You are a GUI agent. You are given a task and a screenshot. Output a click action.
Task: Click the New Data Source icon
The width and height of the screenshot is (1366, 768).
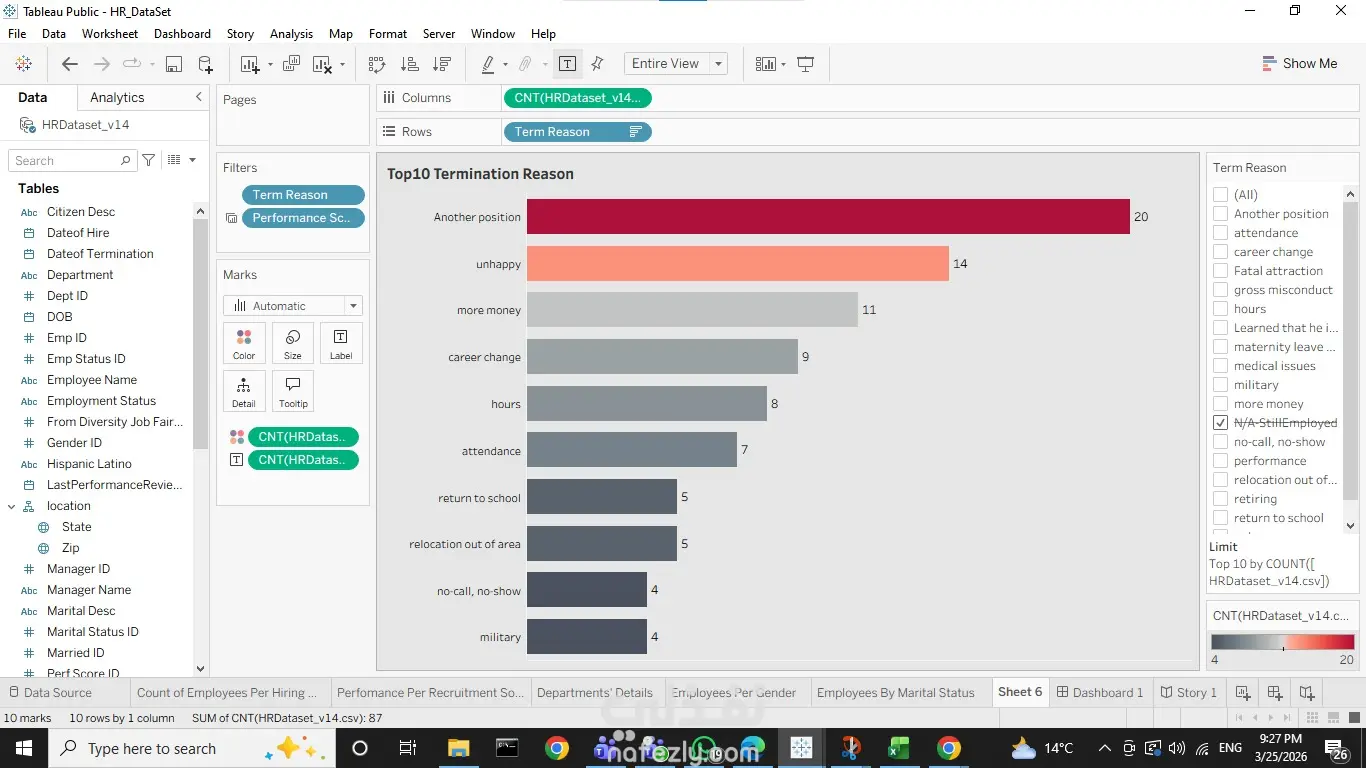coord(205,64)
